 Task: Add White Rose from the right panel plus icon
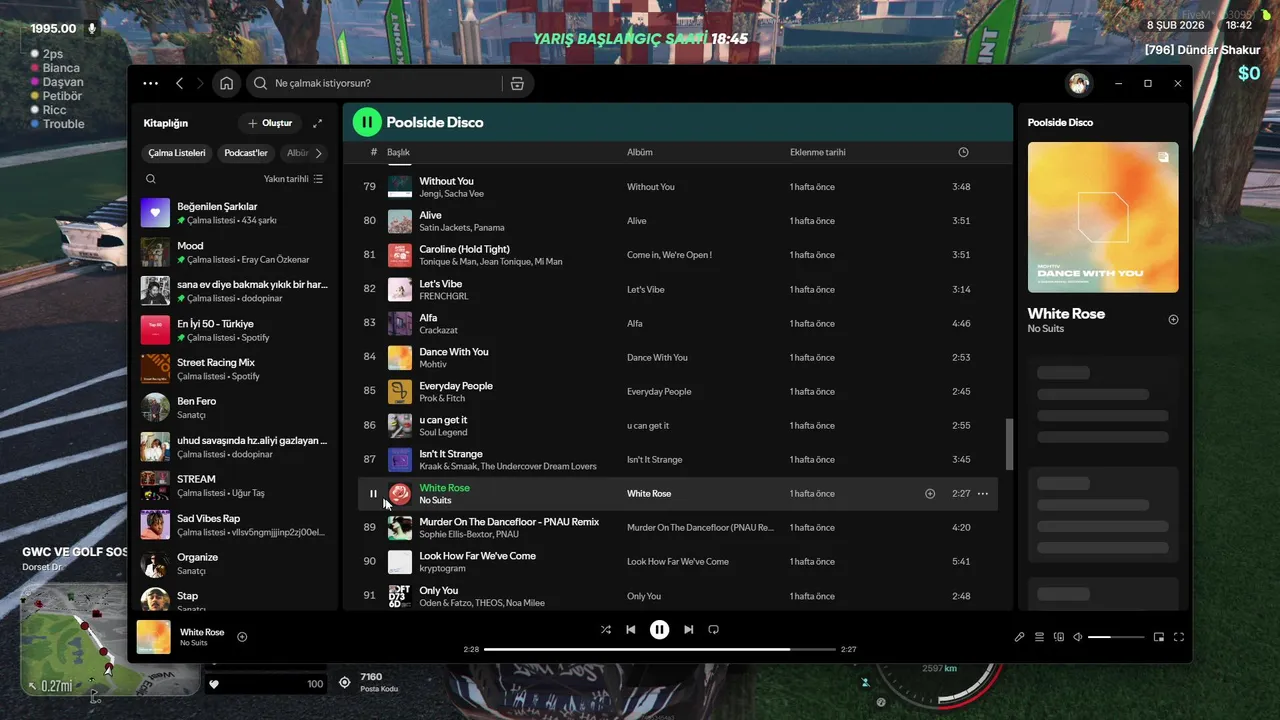pyautogui.click(x=1173, y=320)
